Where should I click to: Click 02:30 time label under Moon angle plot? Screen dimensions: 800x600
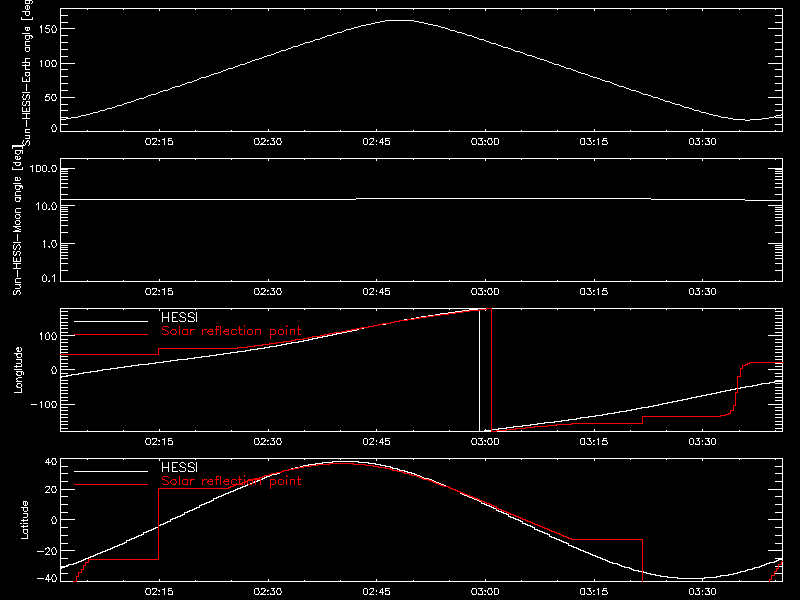268,292
